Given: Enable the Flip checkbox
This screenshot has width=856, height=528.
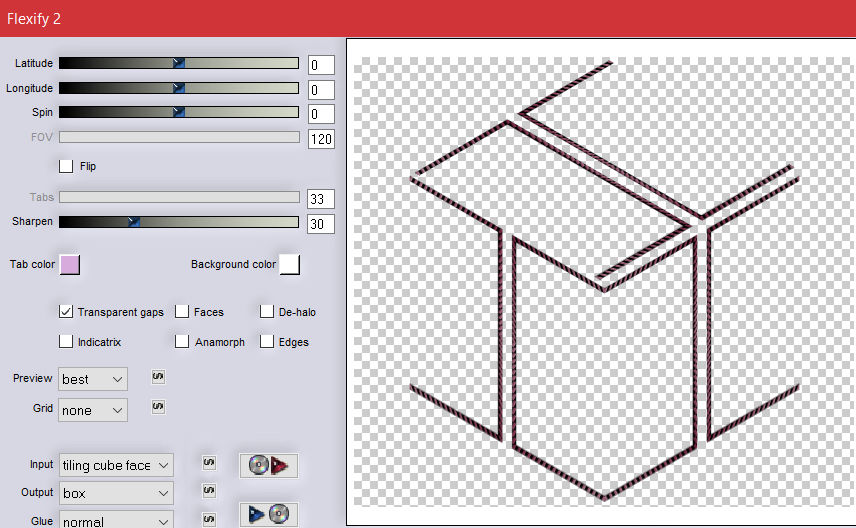Looking at the screenshot, I should point(66,166).
